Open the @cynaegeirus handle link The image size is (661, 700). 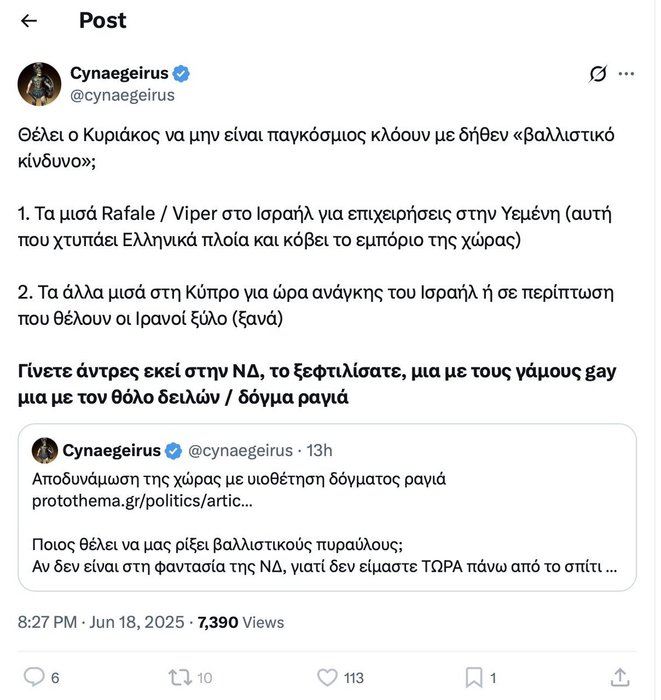(122, 95)
